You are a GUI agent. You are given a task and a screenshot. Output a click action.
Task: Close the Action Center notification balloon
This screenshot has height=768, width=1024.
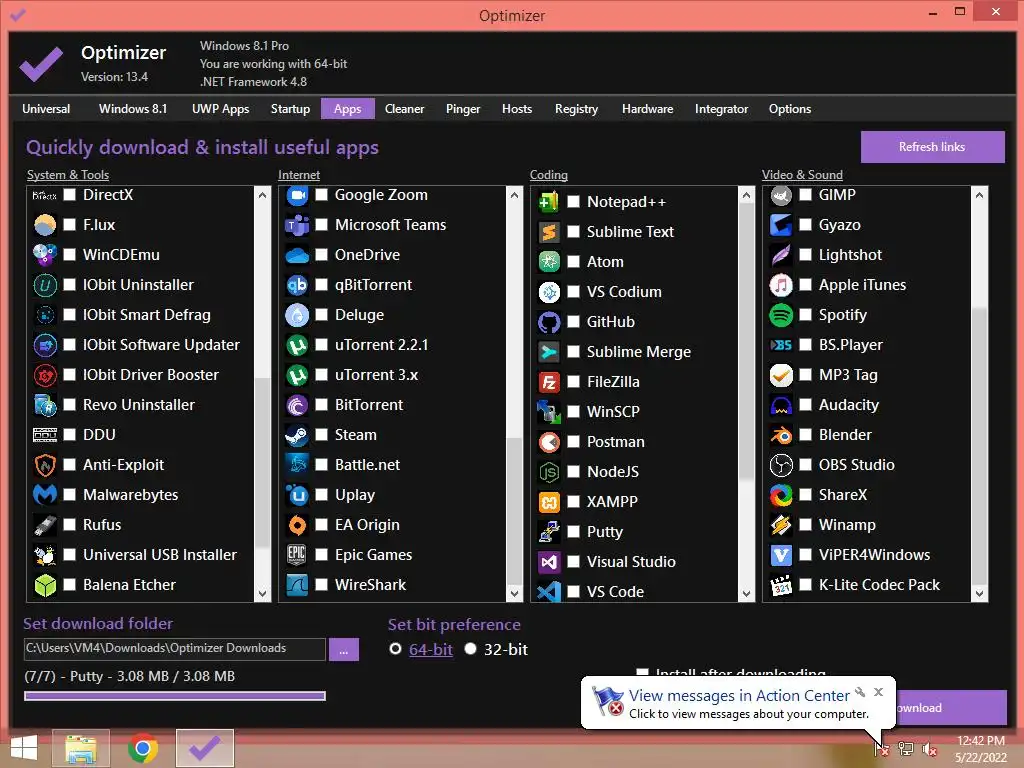[879, 692]
